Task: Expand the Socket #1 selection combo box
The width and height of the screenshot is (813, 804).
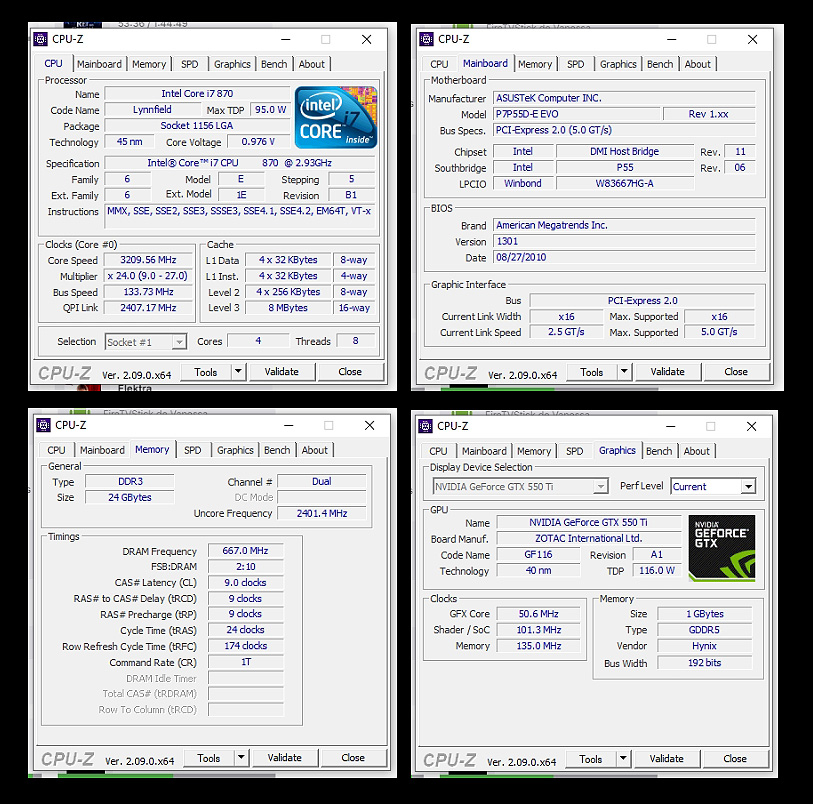Action: click(179, 342)
